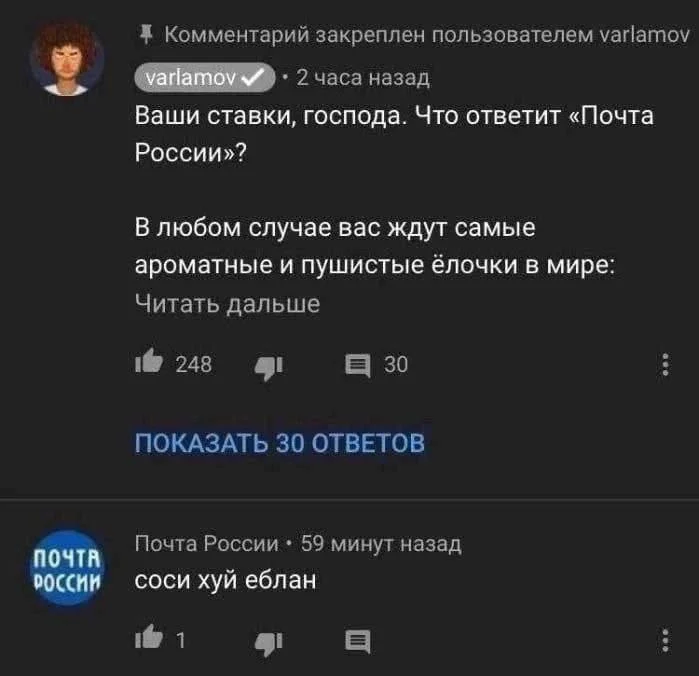This screenshot has width=699, height=676.
Task: Click the reply count number 30
Action: [396, 365]
